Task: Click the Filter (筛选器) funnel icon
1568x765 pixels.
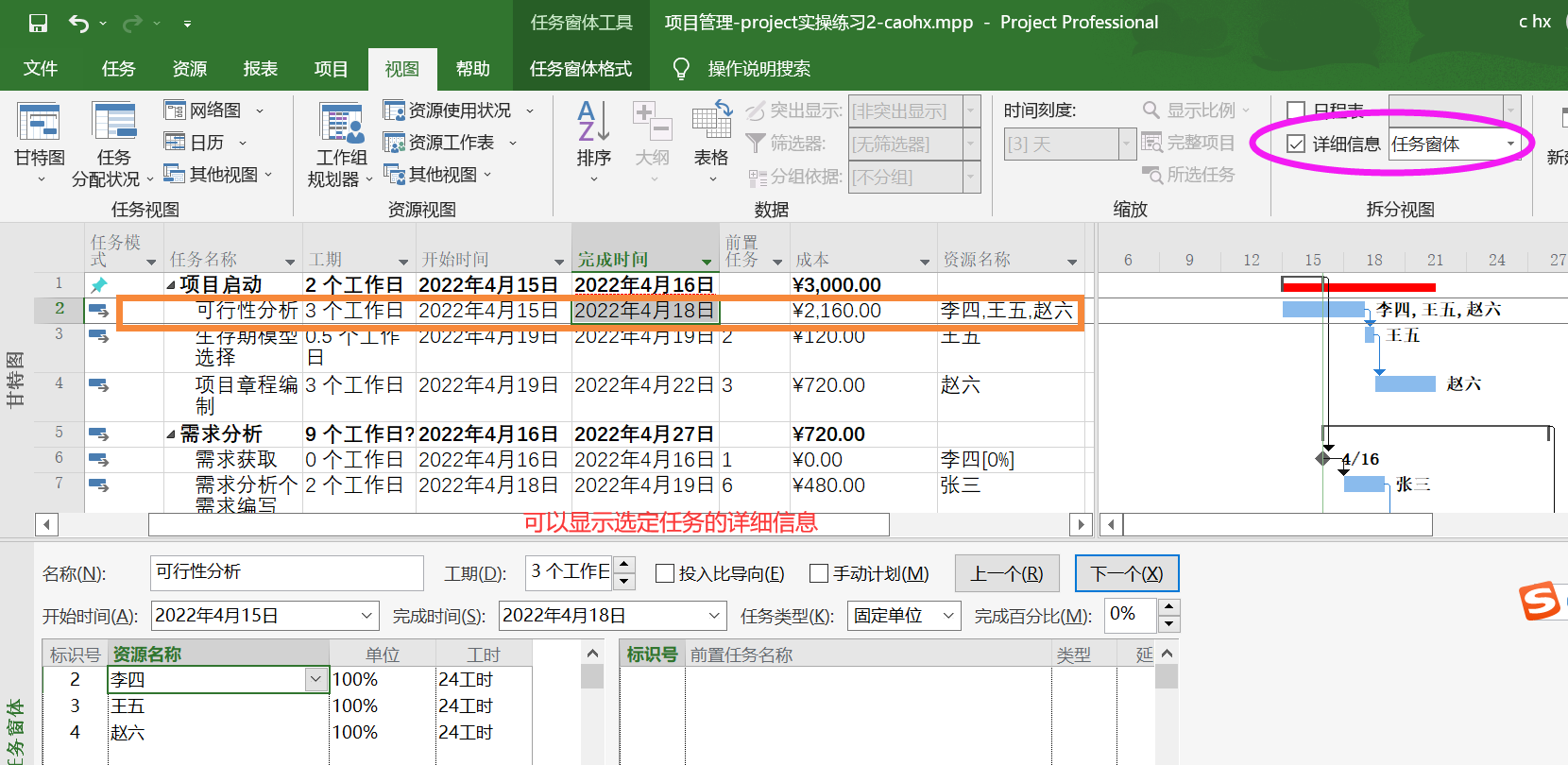Action: (756, 144)
